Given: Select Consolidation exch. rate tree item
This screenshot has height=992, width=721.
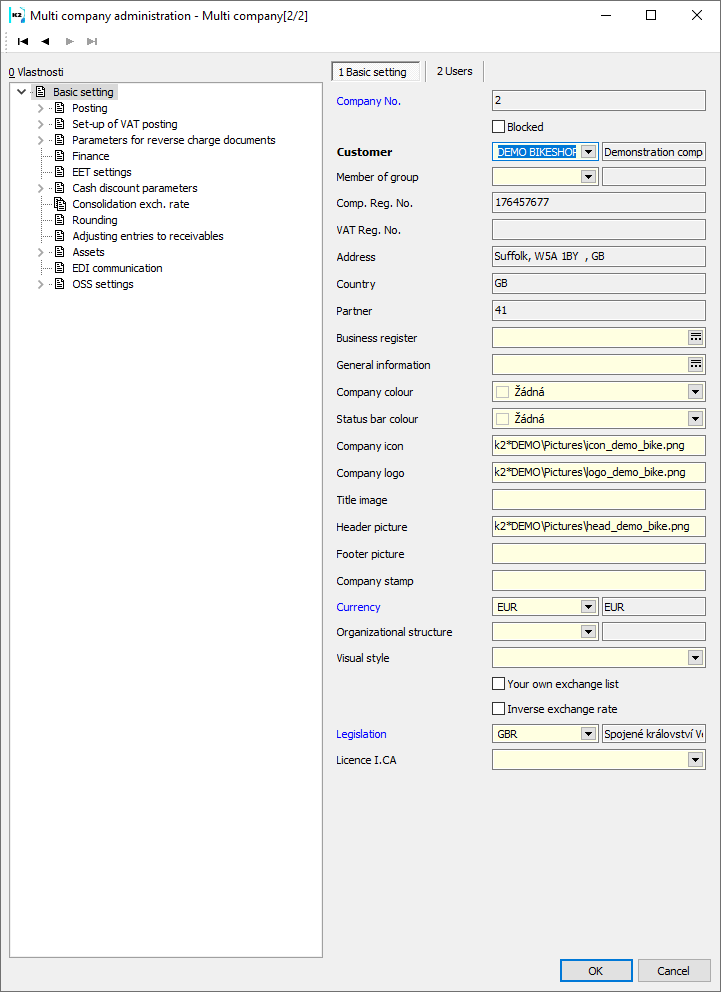Looking at the screenshot, I should coord(130,204).
